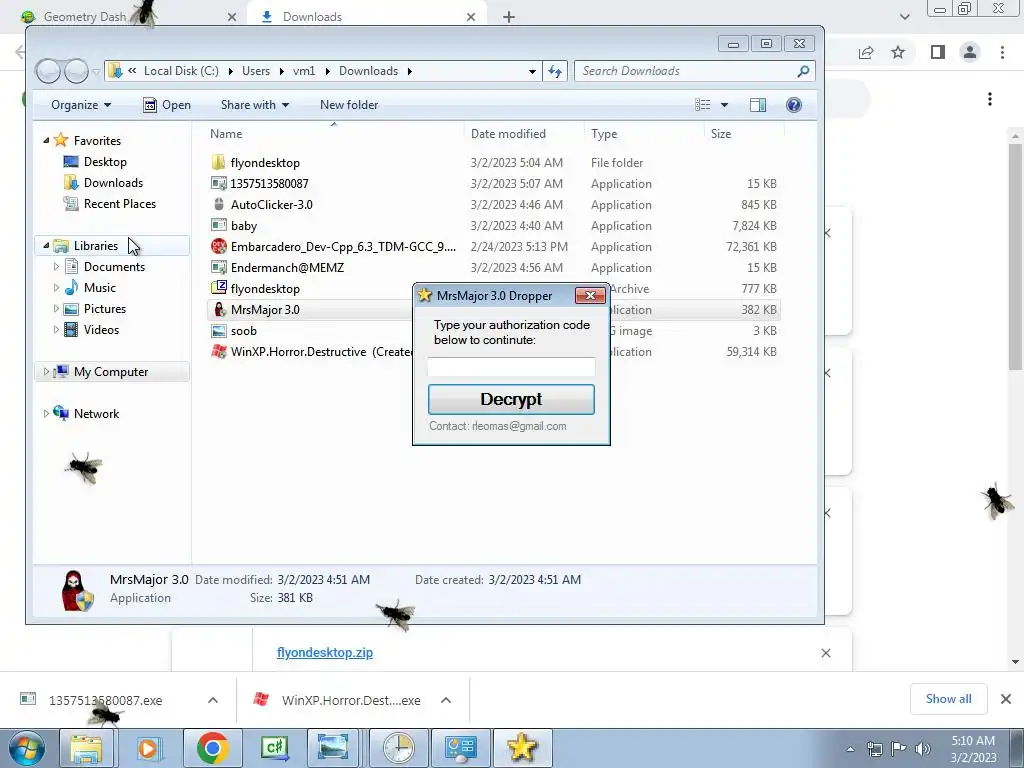Select Downloads in Favorites
This screenshot has height=768, width=1024.
point(112,183)
